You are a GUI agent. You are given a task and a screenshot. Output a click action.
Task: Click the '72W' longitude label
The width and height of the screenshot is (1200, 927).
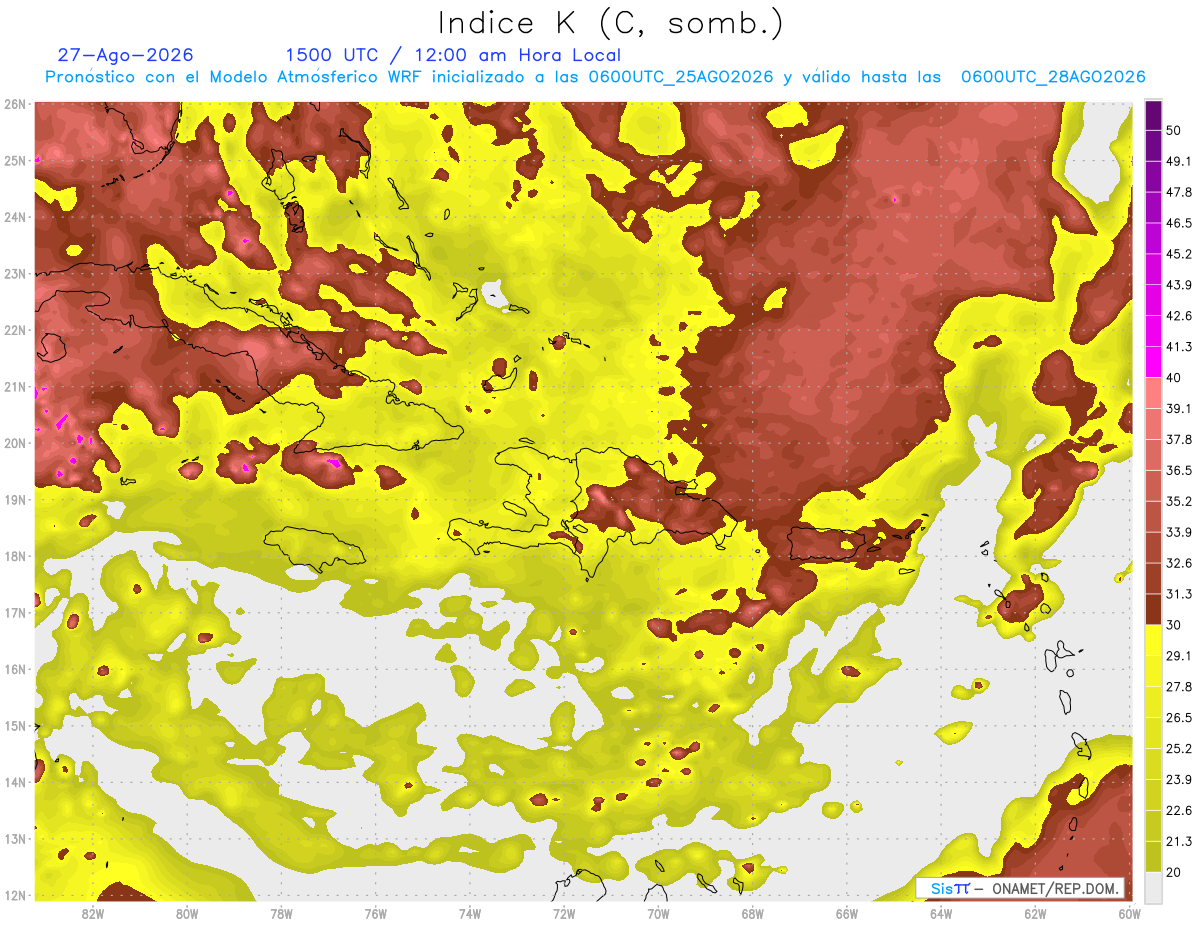564,913
